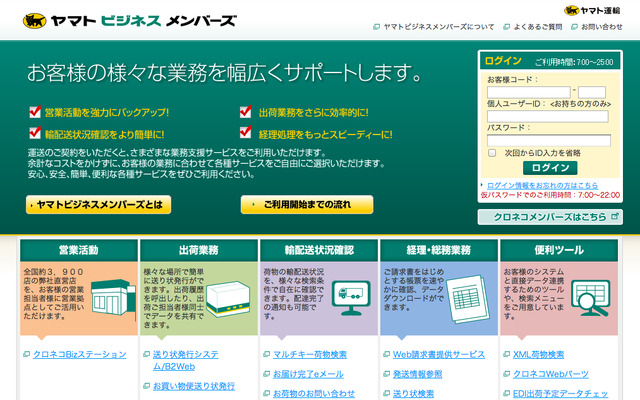640x400 pixels.
Task: Select the 出荷業務 category header
Action: coord(199,250)
